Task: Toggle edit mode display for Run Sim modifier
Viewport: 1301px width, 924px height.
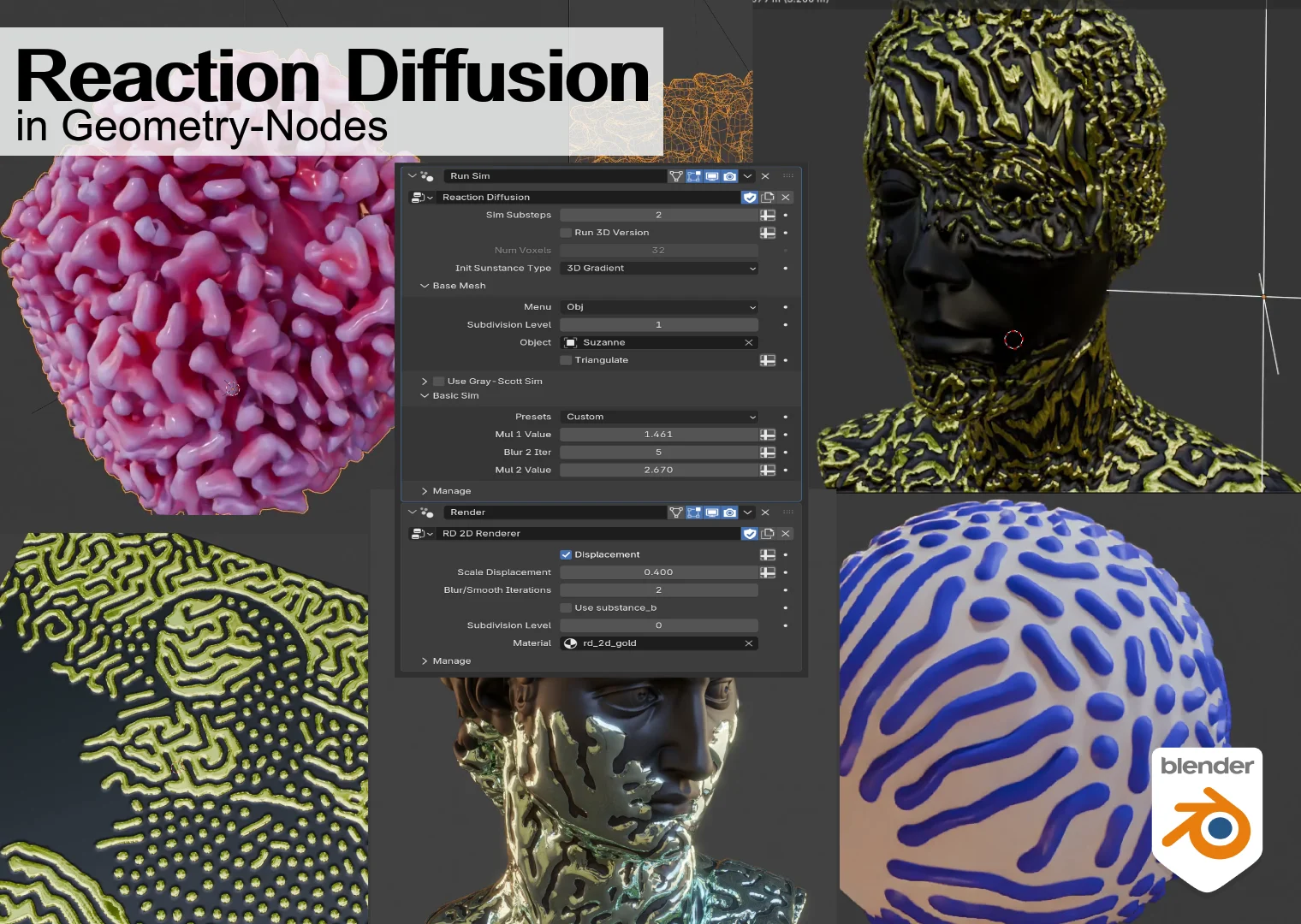Action: (x=694, y=176)
